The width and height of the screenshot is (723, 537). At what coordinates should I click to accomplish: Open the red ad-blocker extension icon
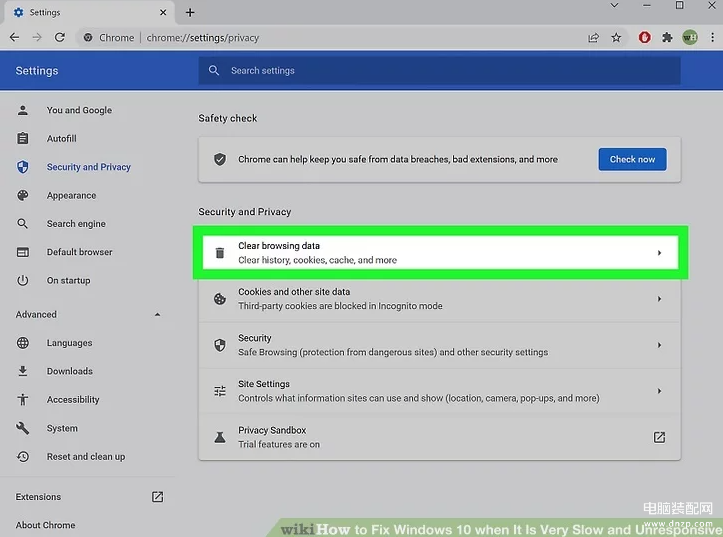[644, 38]
